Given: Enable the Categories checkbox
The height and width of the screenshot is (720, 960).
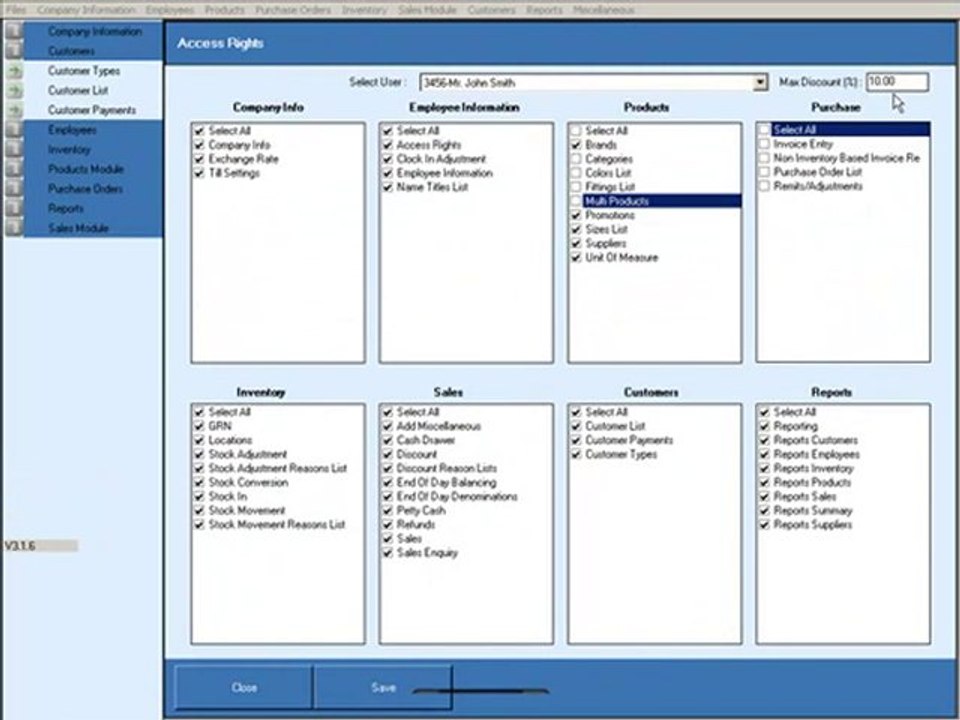Looking at the screenshot, I should pos(576,159).
